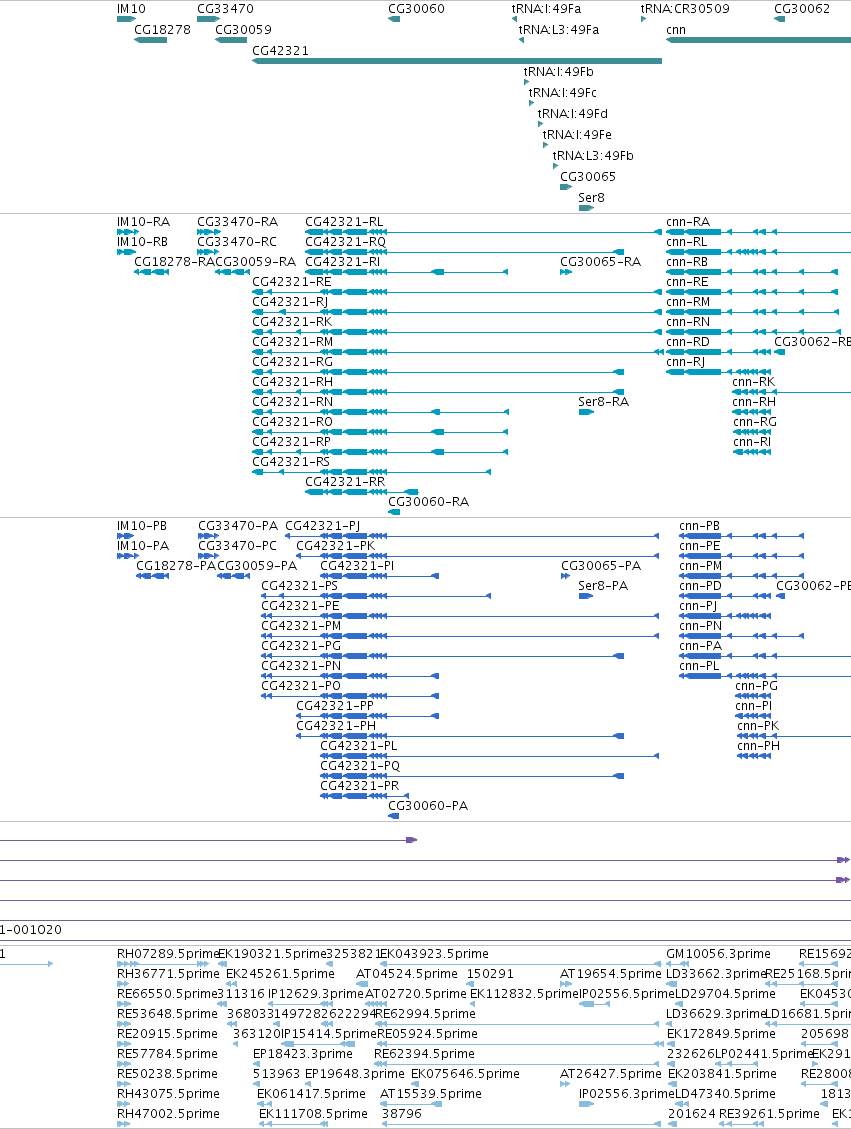Select the IP02556.3prime EST label
851x1129 pixels.
(626, 1094)
